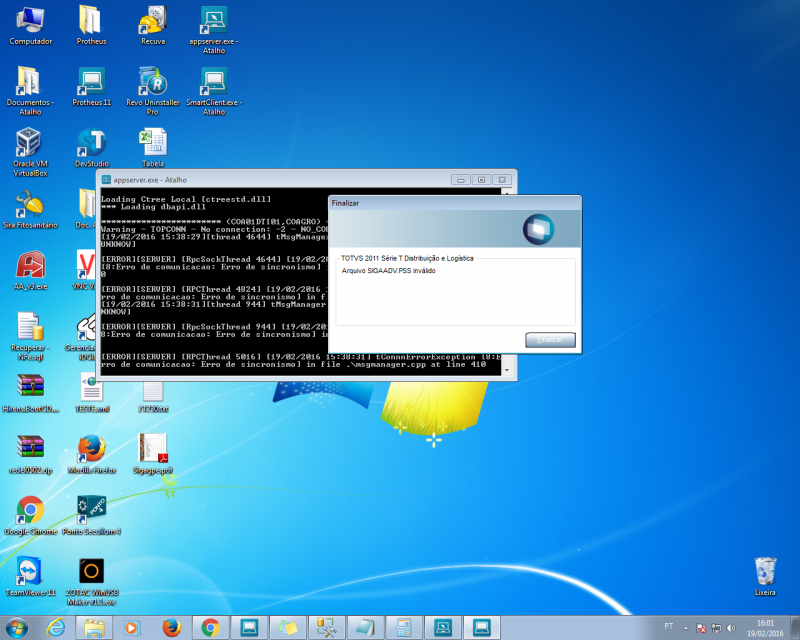Select the ZOTAC WinUSB Maker icon

(x=92, y=581)
